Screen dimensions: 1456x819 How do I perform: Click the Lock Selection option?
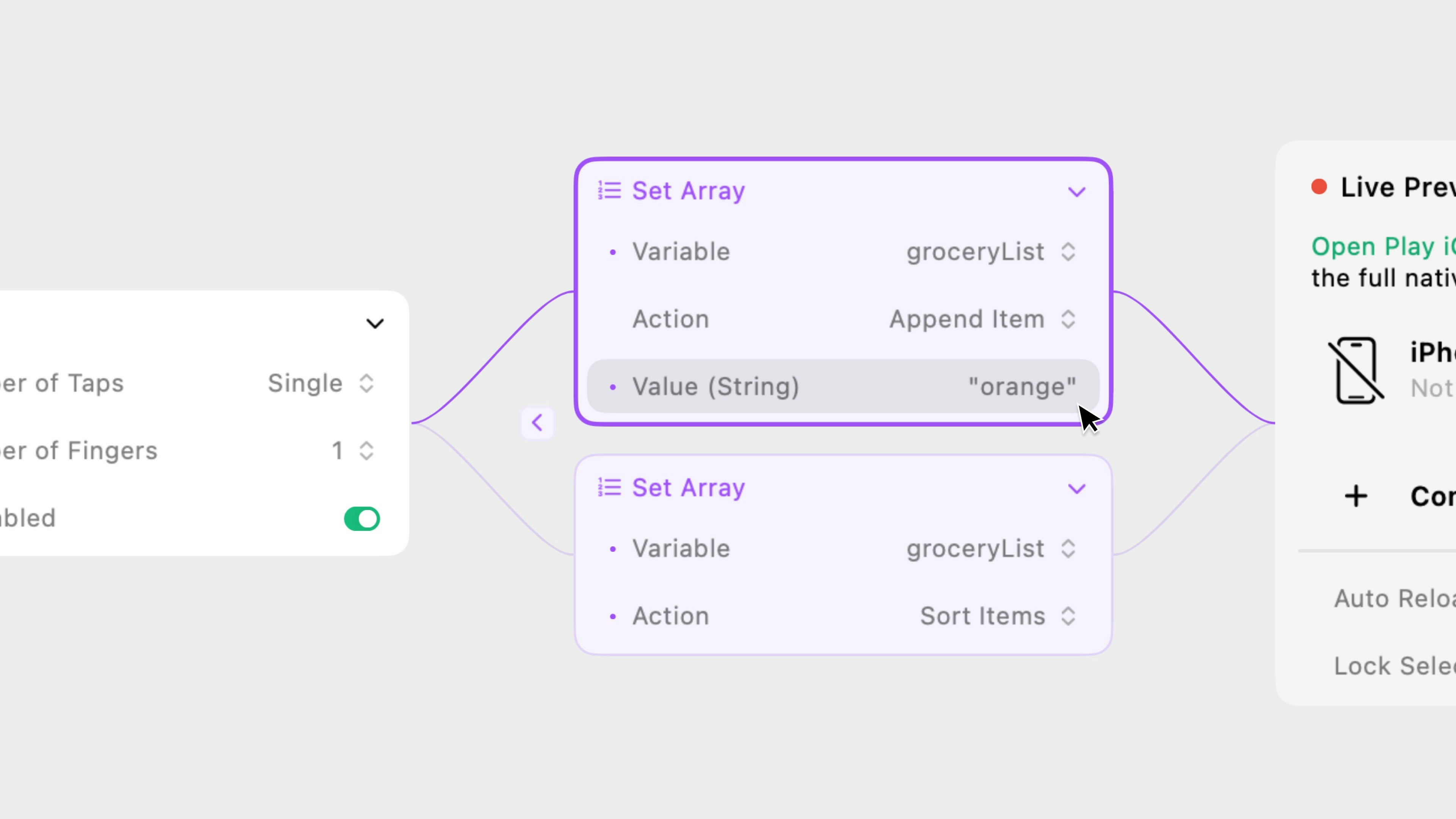(x=1394, y=666)
